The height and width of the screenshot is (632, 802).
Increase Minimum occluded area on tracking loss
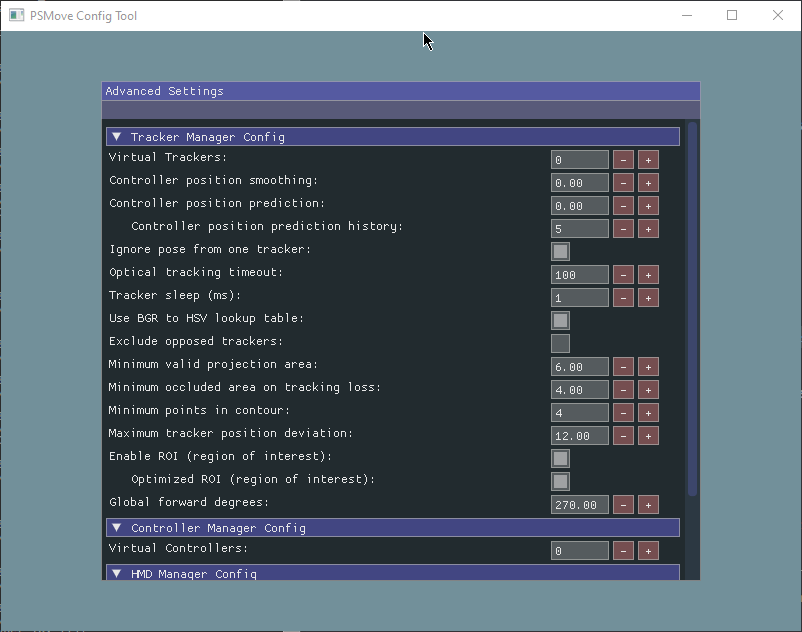[x=648, y=390]
